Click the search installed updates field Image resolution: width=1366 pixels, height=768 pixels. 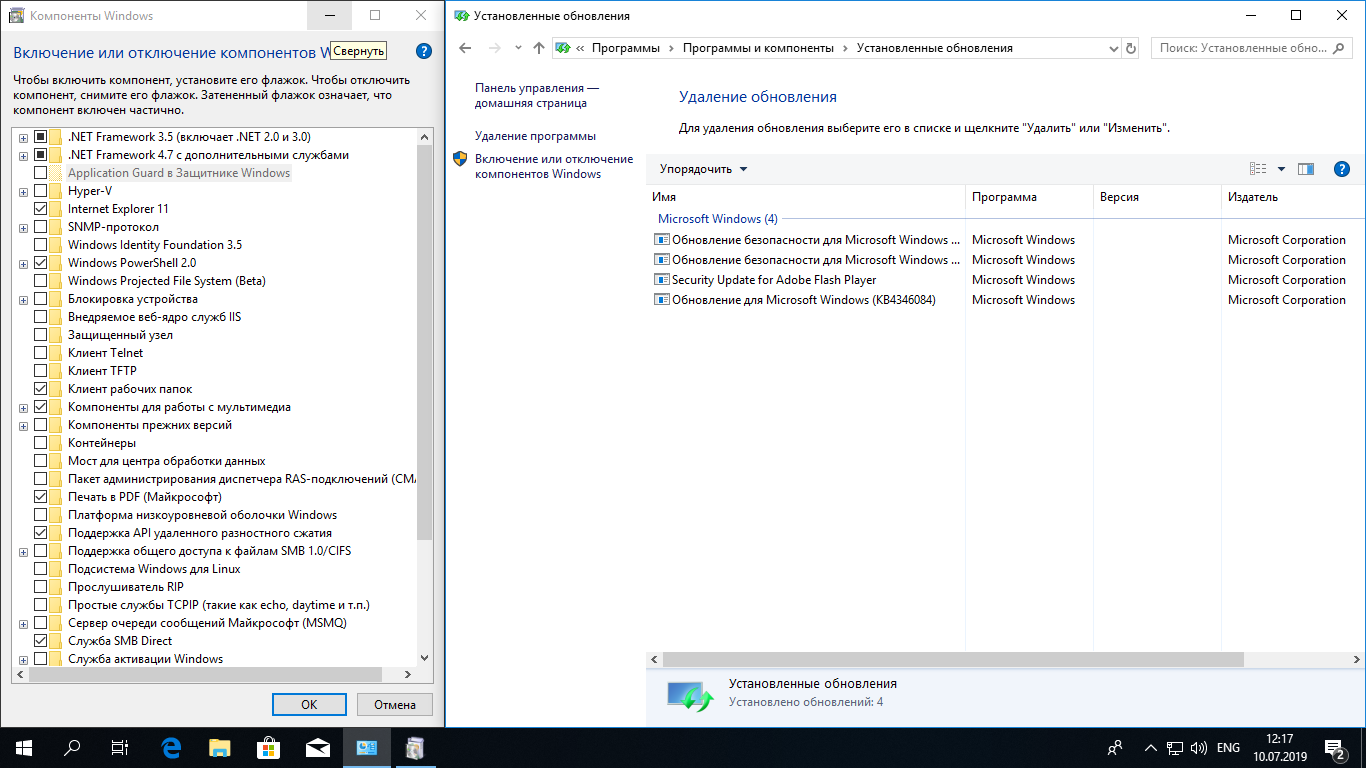pos(1250,48)
